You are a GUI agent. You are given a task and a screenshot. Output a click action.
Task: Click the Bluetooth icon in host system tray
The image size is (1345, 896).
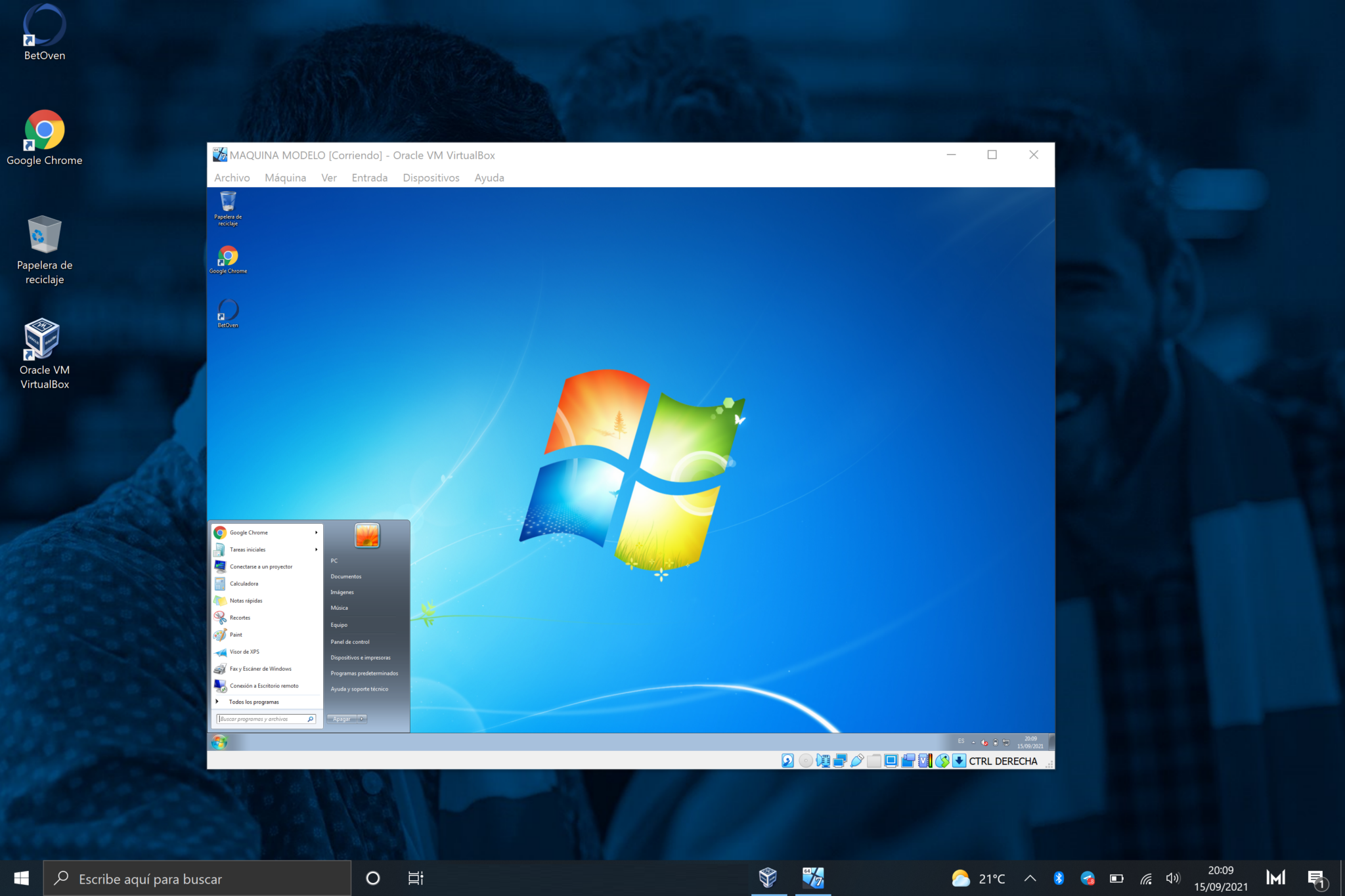click(1059, 878)
